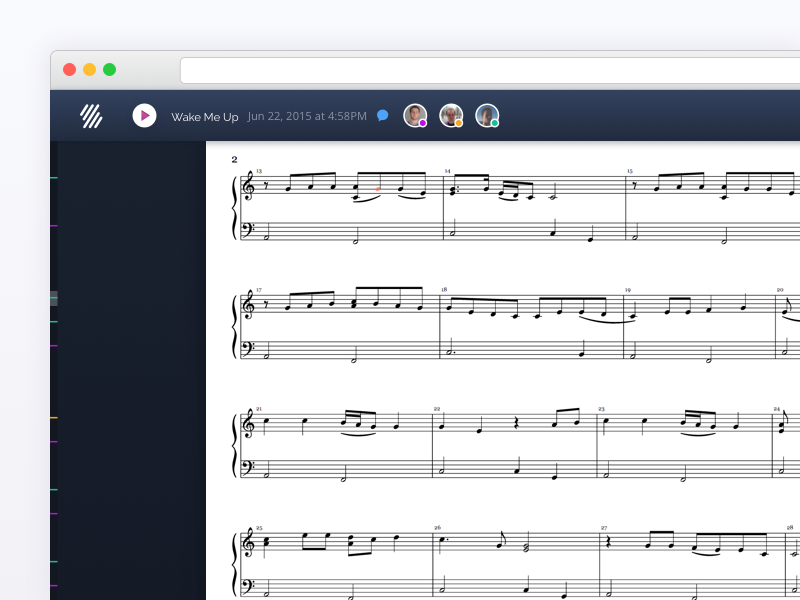Open the blue comments bubble icon
Viewport: 800px width, 600px height.
pos(382,116)
